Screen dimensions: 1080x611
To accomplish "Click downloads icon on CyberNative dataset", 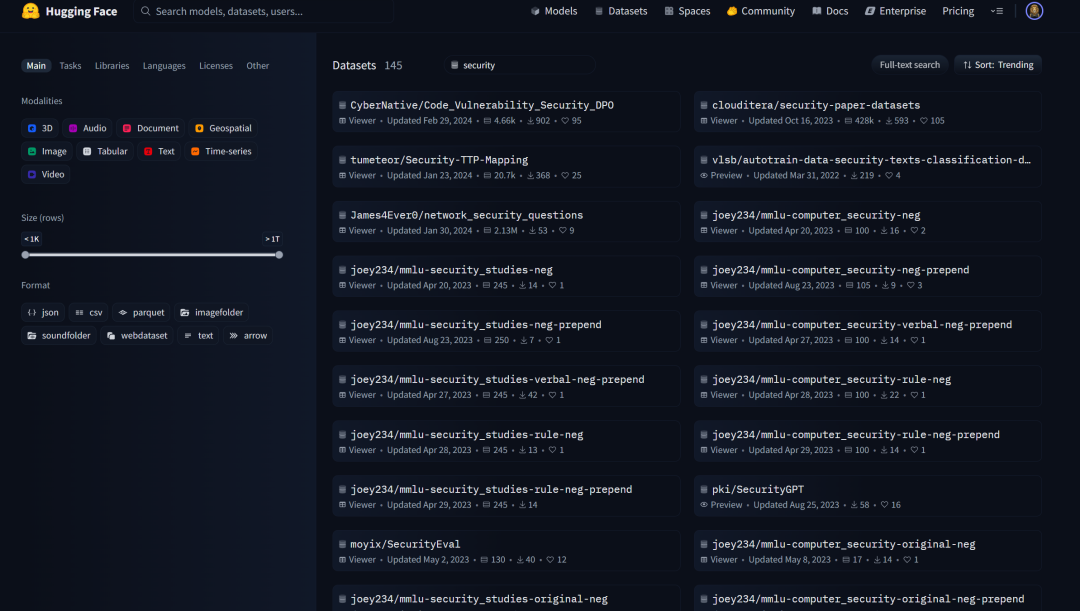I will tap(530, 121).
